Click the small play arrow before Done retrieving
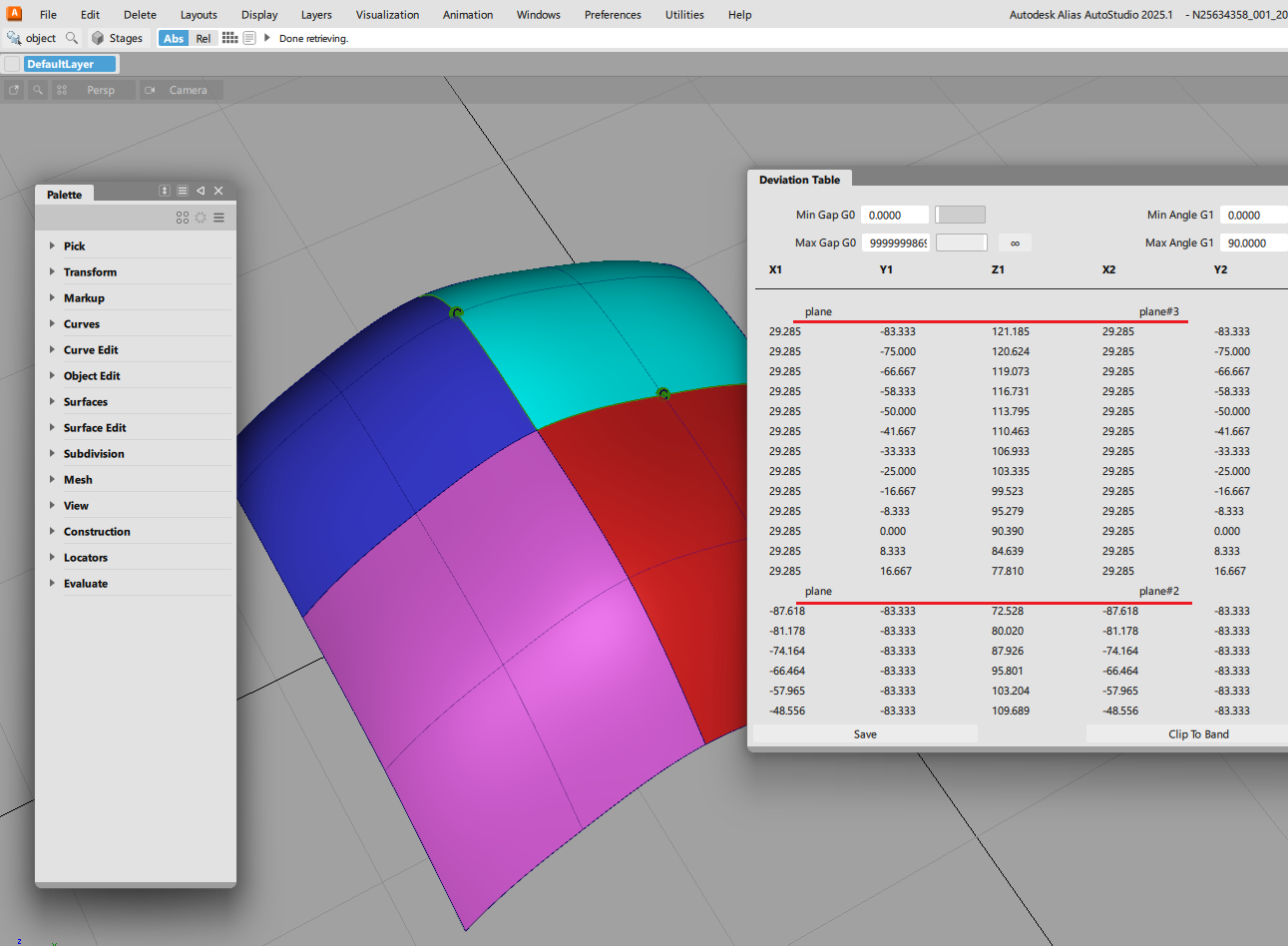 coord(267,38)
